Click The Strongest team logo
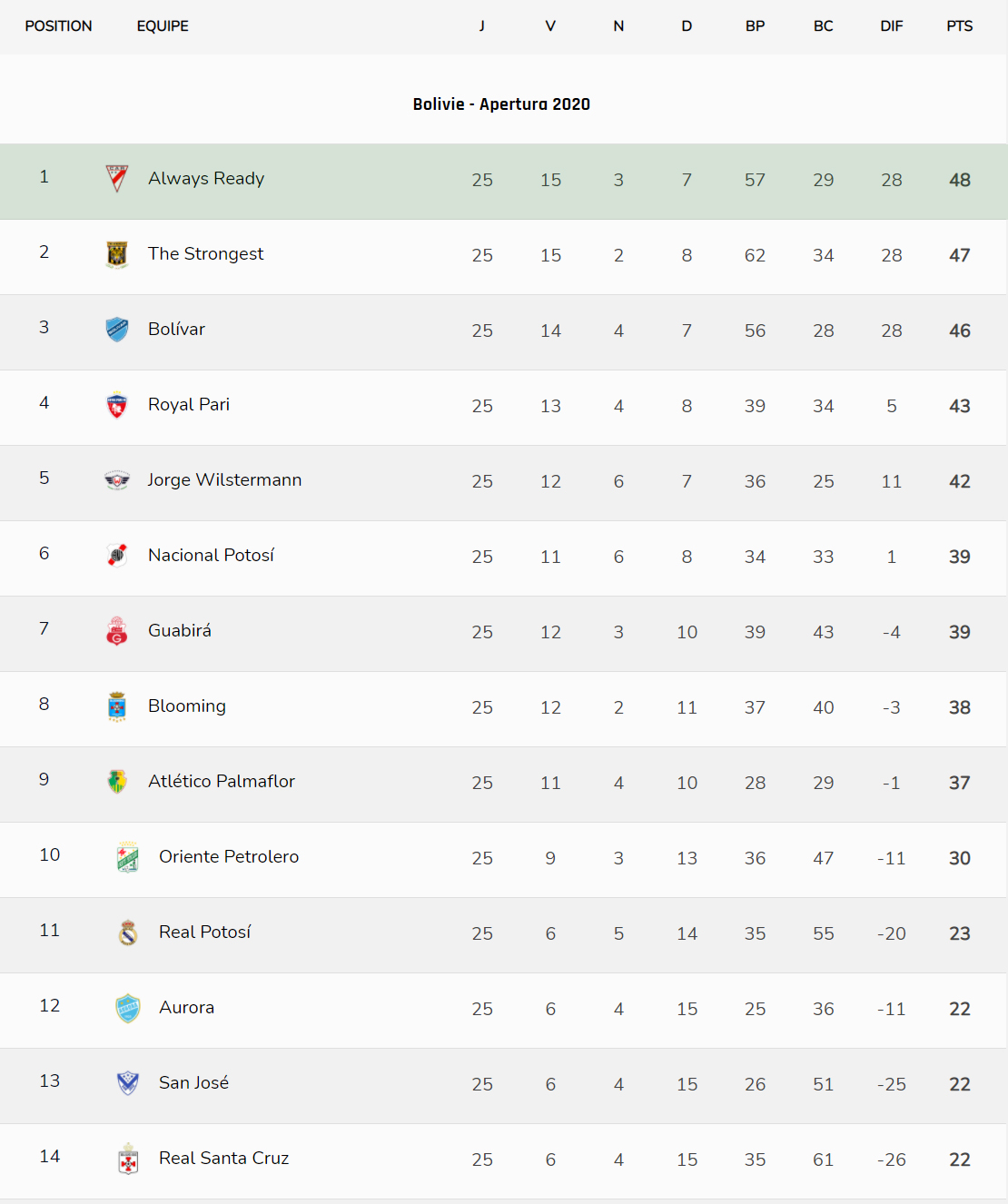Image resolution: width=1008 pixels, height=1204 pixels. [x=117, y=254]
